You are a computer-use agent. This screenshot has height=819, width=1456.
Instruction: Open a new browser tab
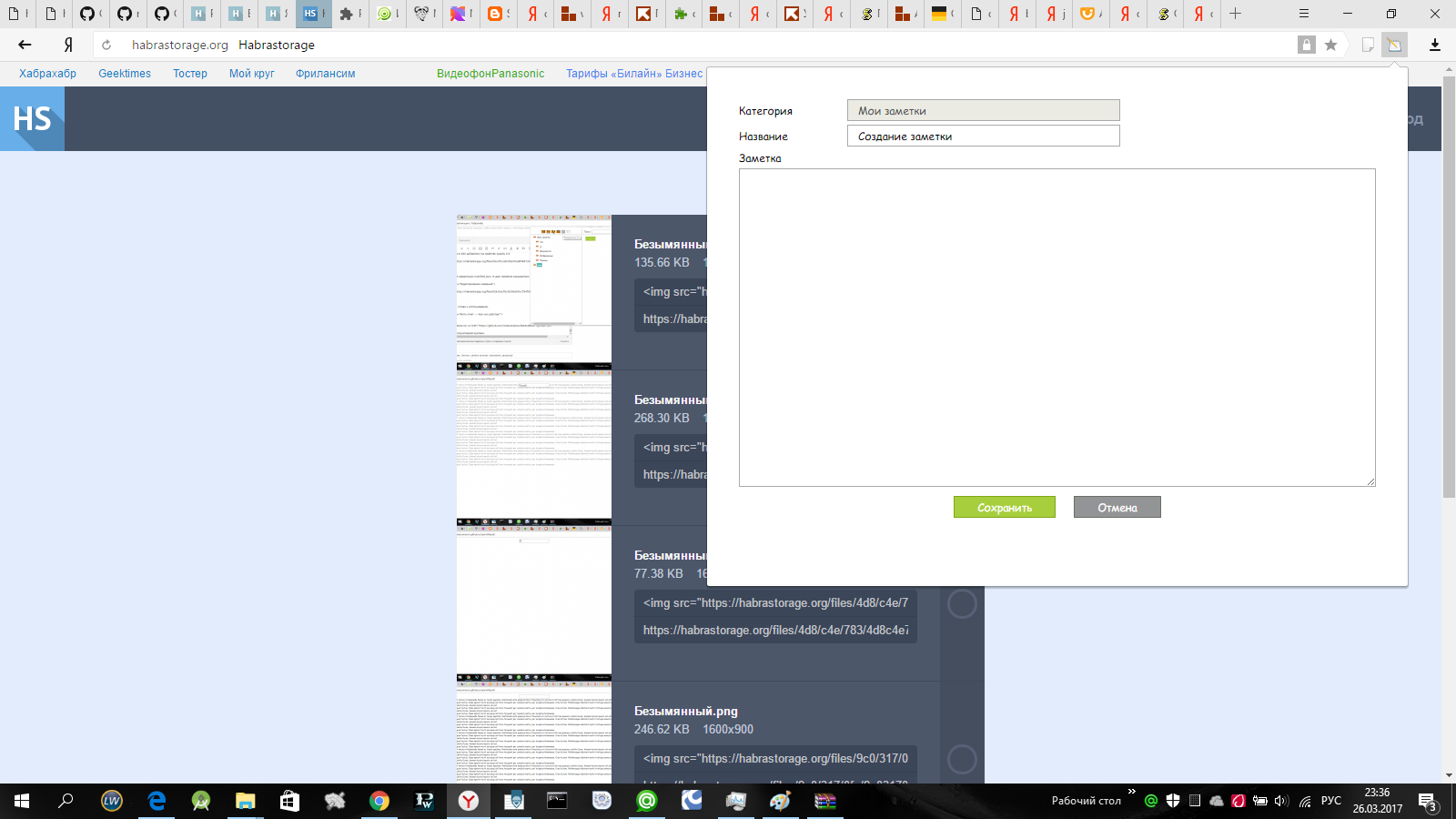1234,14
